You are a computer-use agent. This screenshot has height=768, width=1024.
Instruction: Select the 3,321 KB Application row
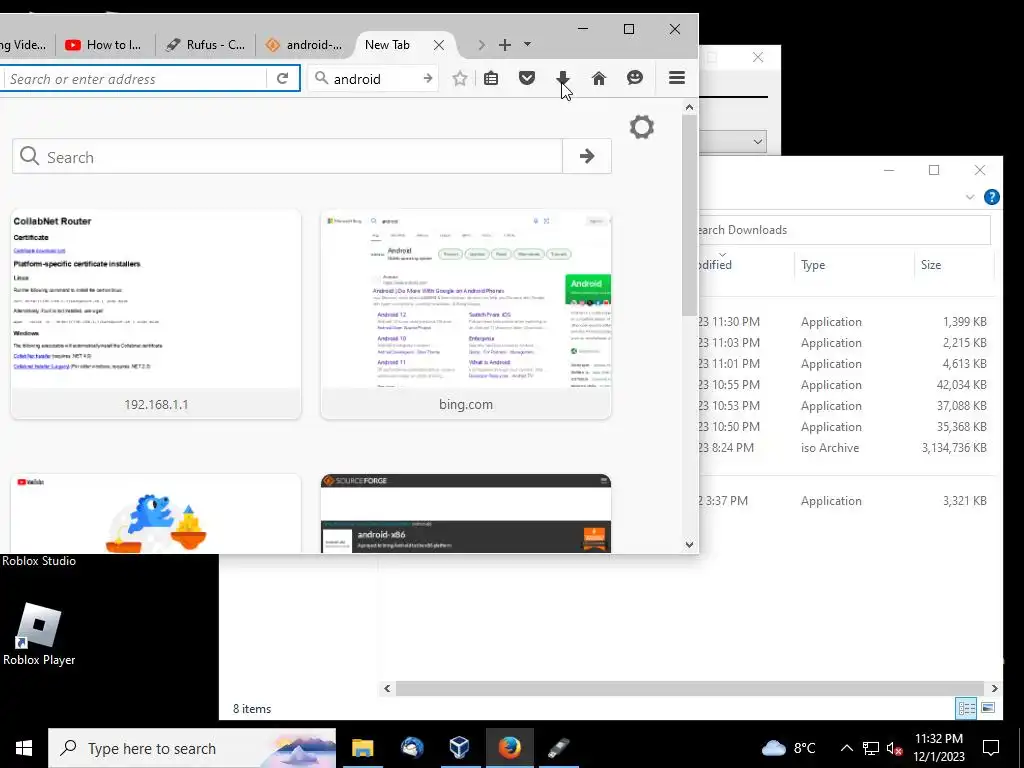846,501
